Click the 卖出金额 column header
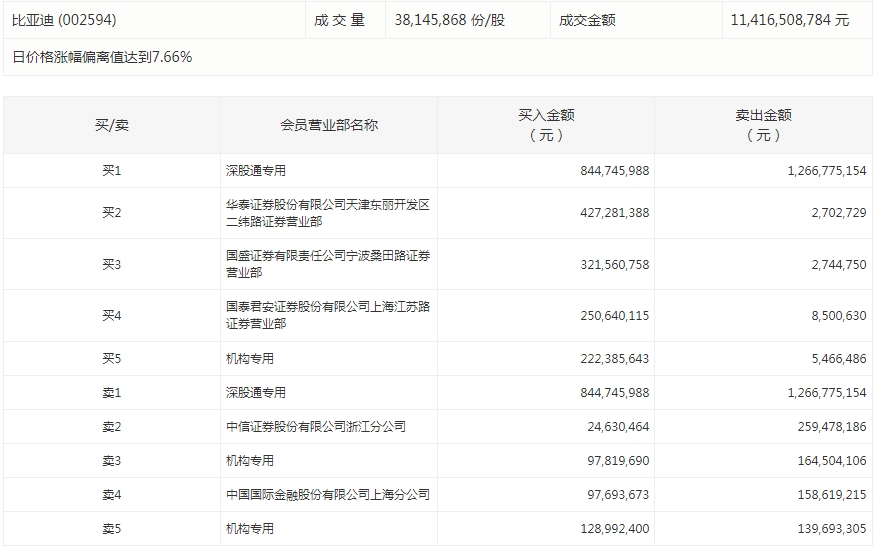The image size is (877, 549). [763, 125]
